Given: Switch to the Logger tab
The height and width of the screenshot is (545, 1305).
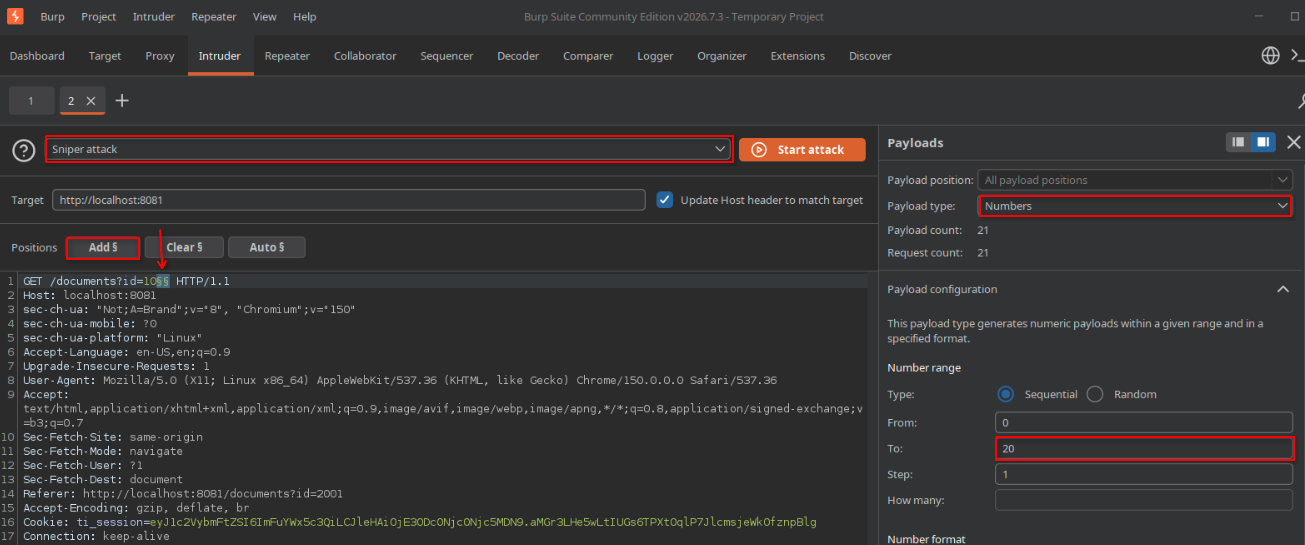Looking at the screenshot, I should [655, 56].
